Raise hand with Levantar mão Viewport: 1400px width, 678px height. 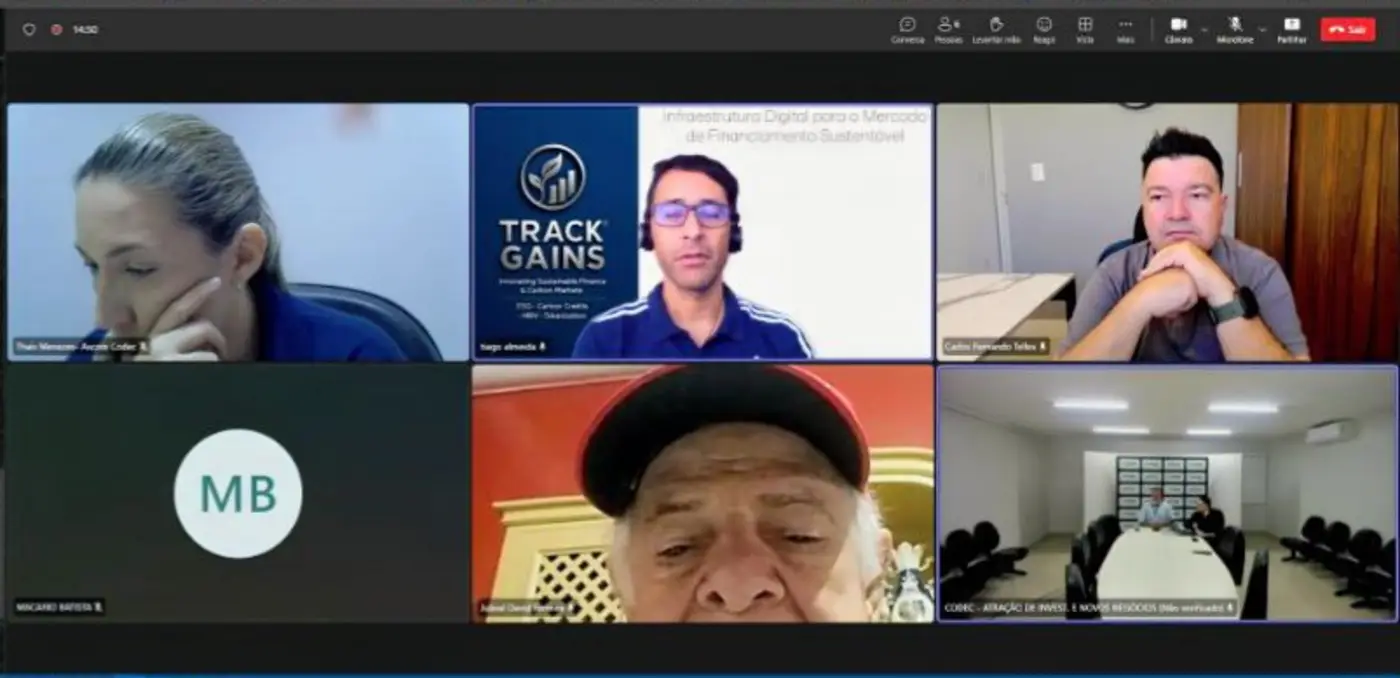pyautogui.click(x=996, y=29)
